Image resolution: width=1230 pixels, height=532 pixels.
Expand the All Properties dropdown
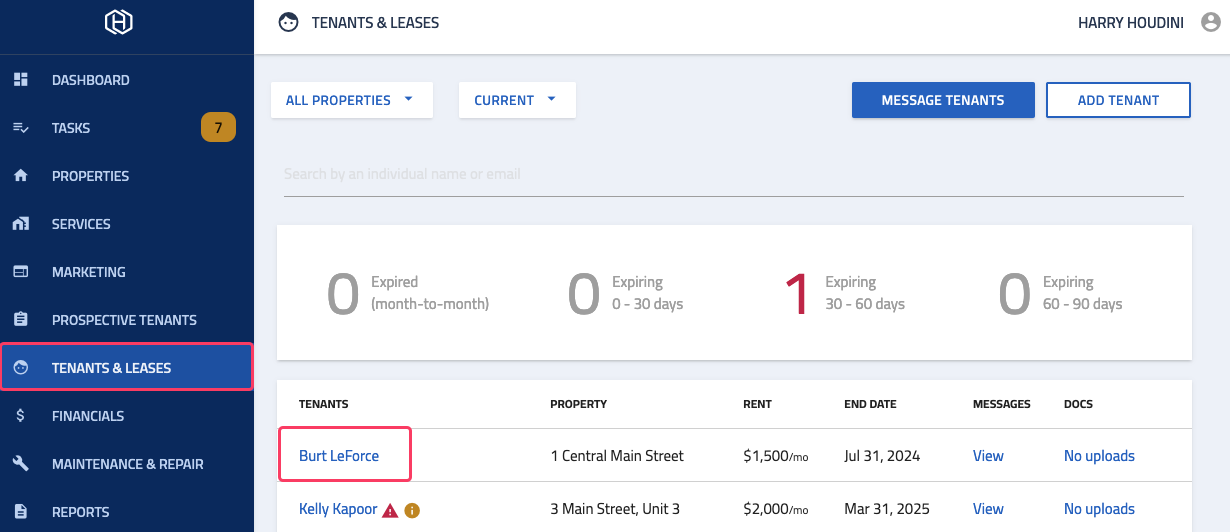(x=352, y=100)
